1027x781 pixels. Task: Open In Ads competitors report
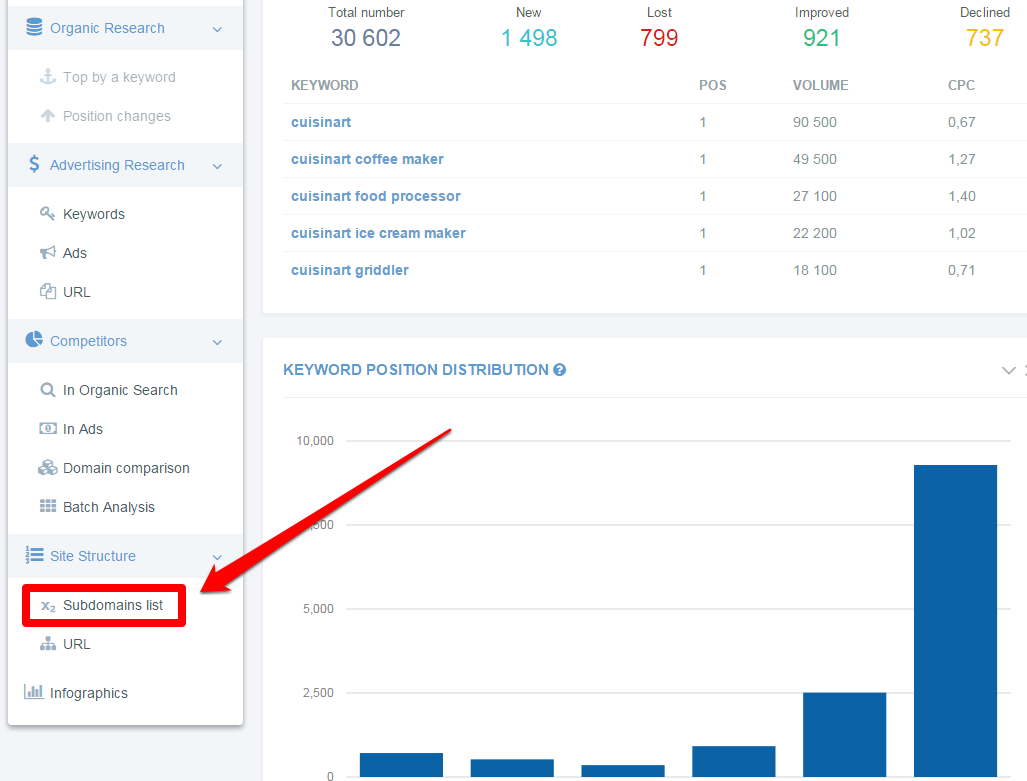pos(83,429)
